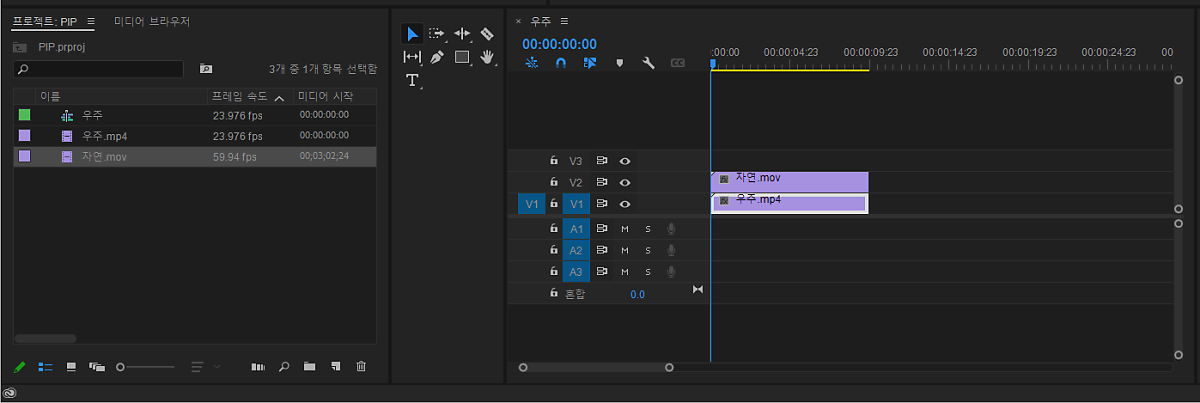The width and height of the screenshot is (1200, 403).
Task: Mute audio track A1
Action: pos(625,228)
